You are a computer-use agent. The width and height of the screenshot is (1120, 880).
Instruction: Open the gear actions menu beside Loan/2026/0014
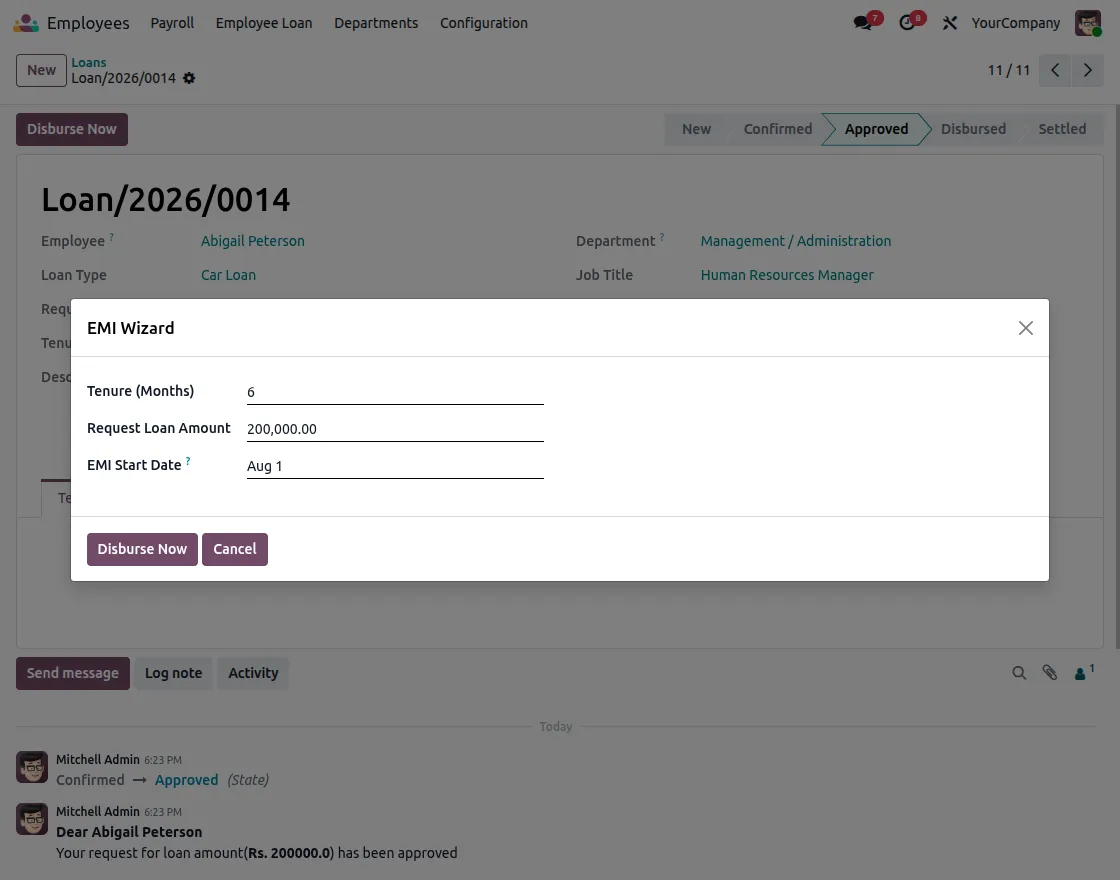pyautogui.click(x=189, y=78)
